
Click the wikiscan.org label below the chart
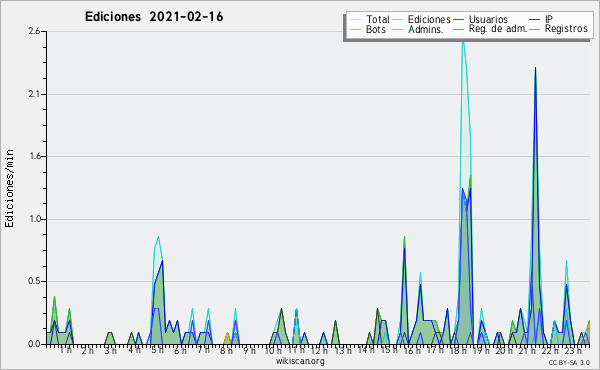pos(300,361)
